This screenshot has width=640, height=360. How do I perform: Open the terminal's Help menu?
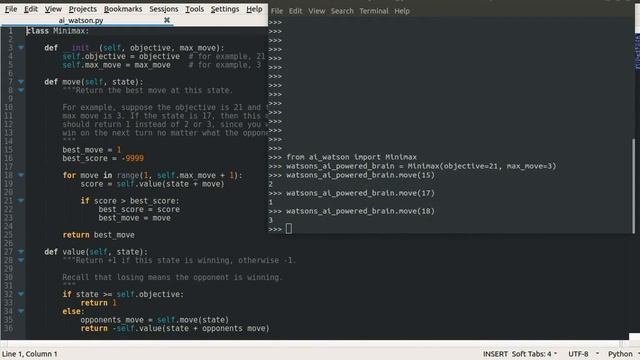(x=402, y=11)
